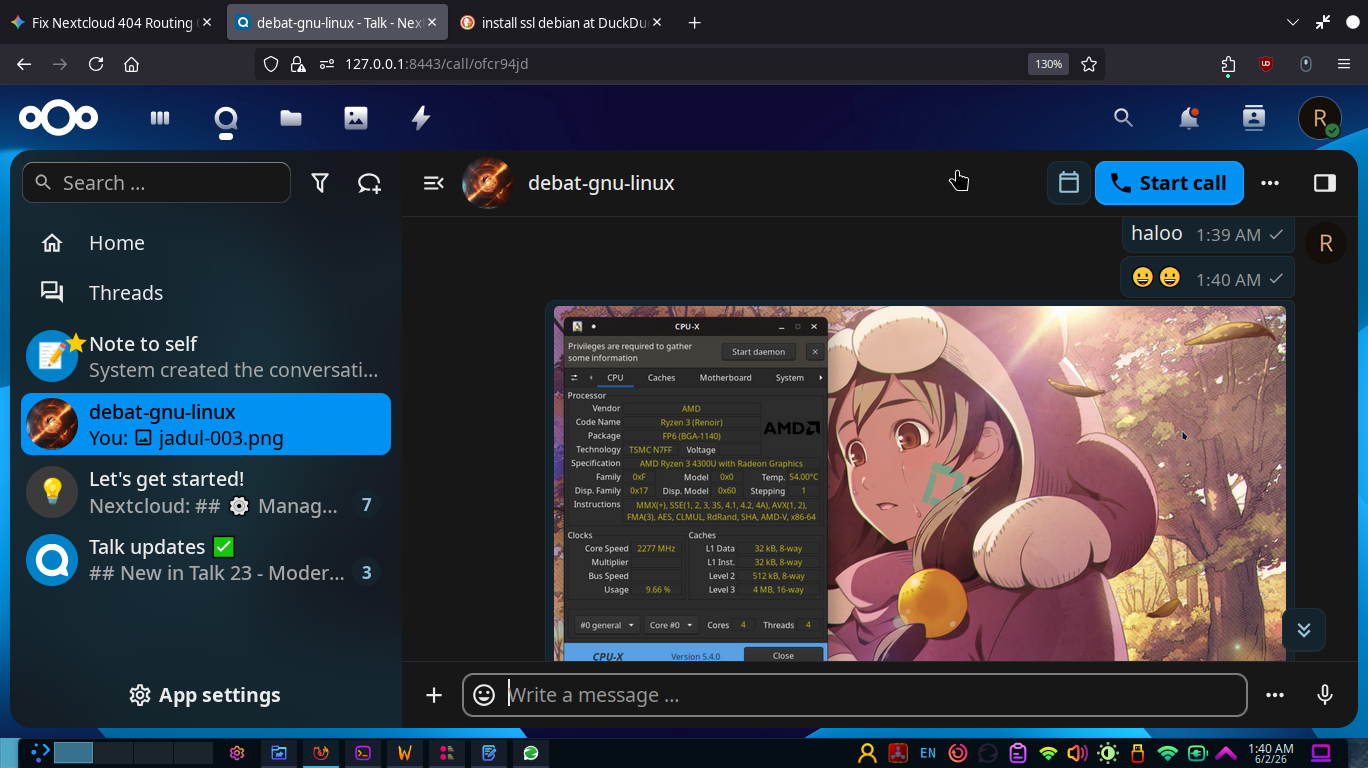
Task: Open conversation actions menu beside Start call
Action: [x=1270, y=183]
